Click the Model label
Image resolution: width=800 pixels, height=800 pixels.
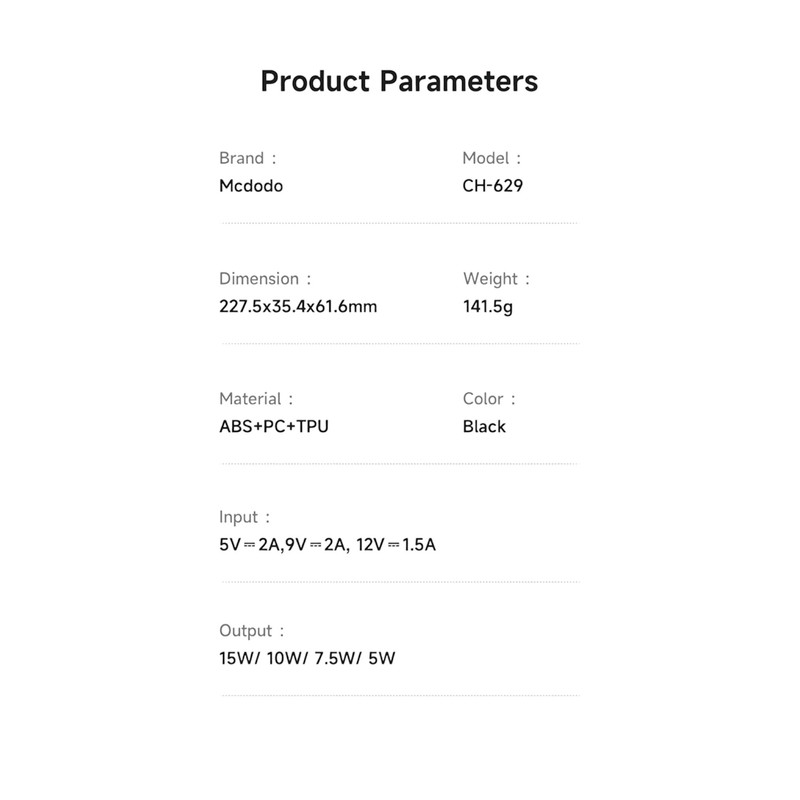(x=486, y=158)
